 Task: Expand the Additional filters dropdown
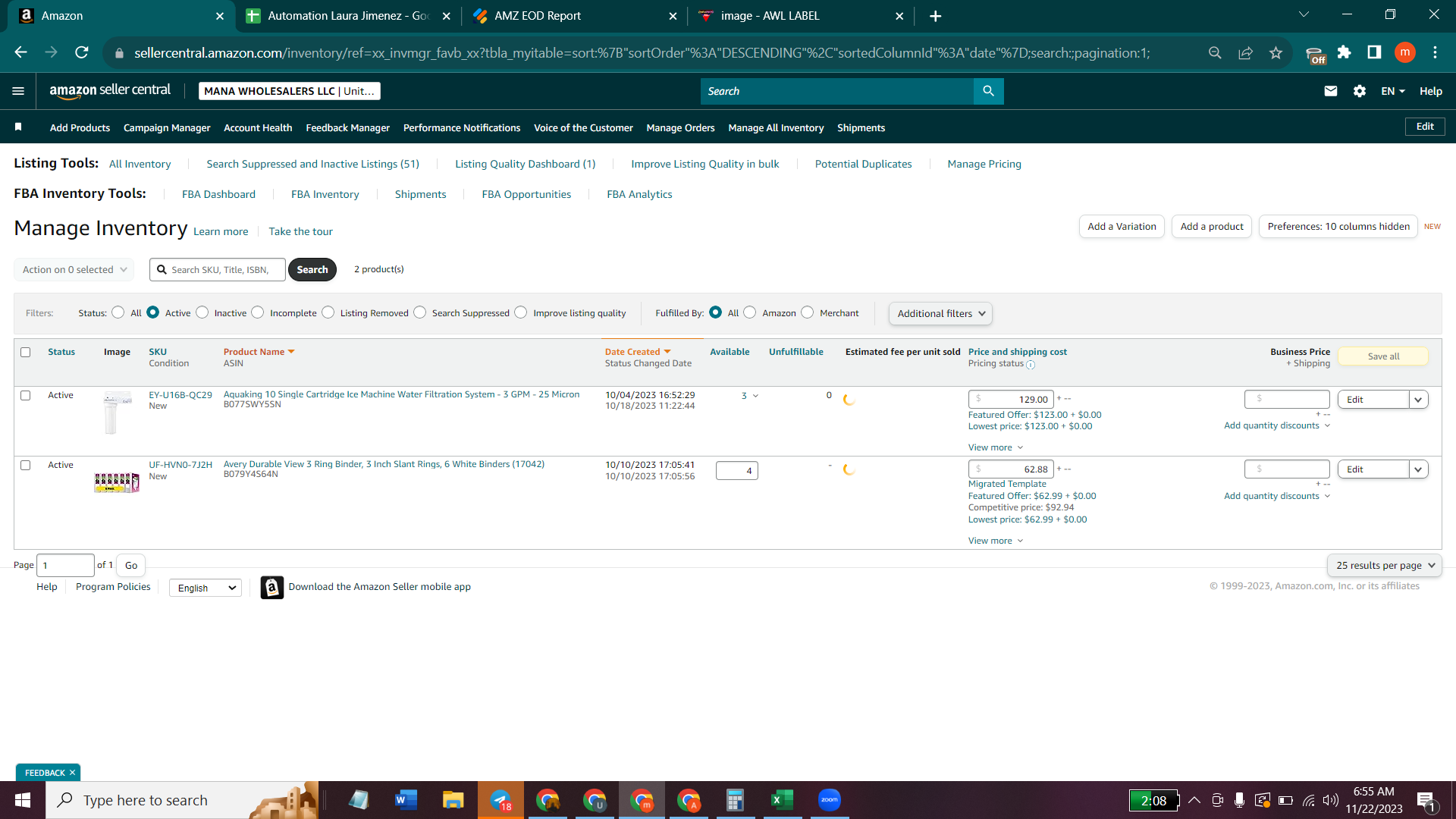[x=940, y=313]
